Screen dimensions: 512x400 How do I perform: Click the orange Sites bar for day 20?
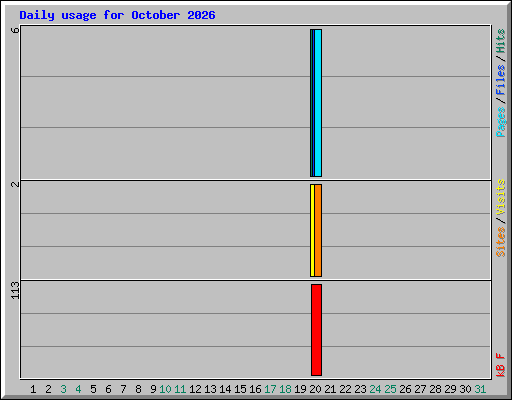coord(318,230)
